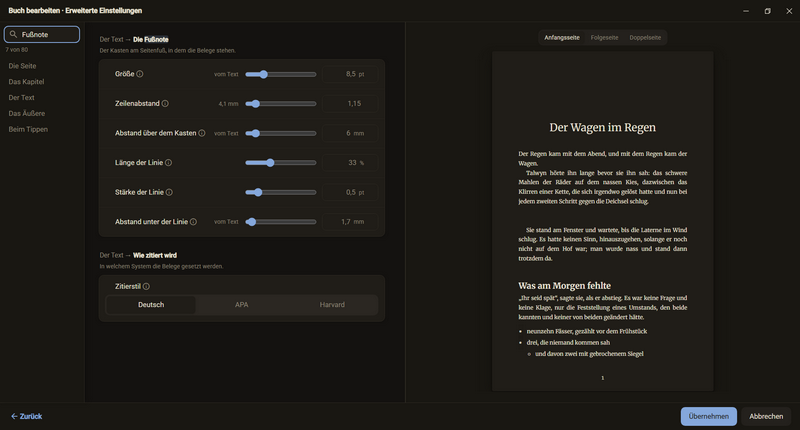This screenshot has height=430, width=800.
Task: Open Beim Tippen settings section
Action: [x=28, y=129]
